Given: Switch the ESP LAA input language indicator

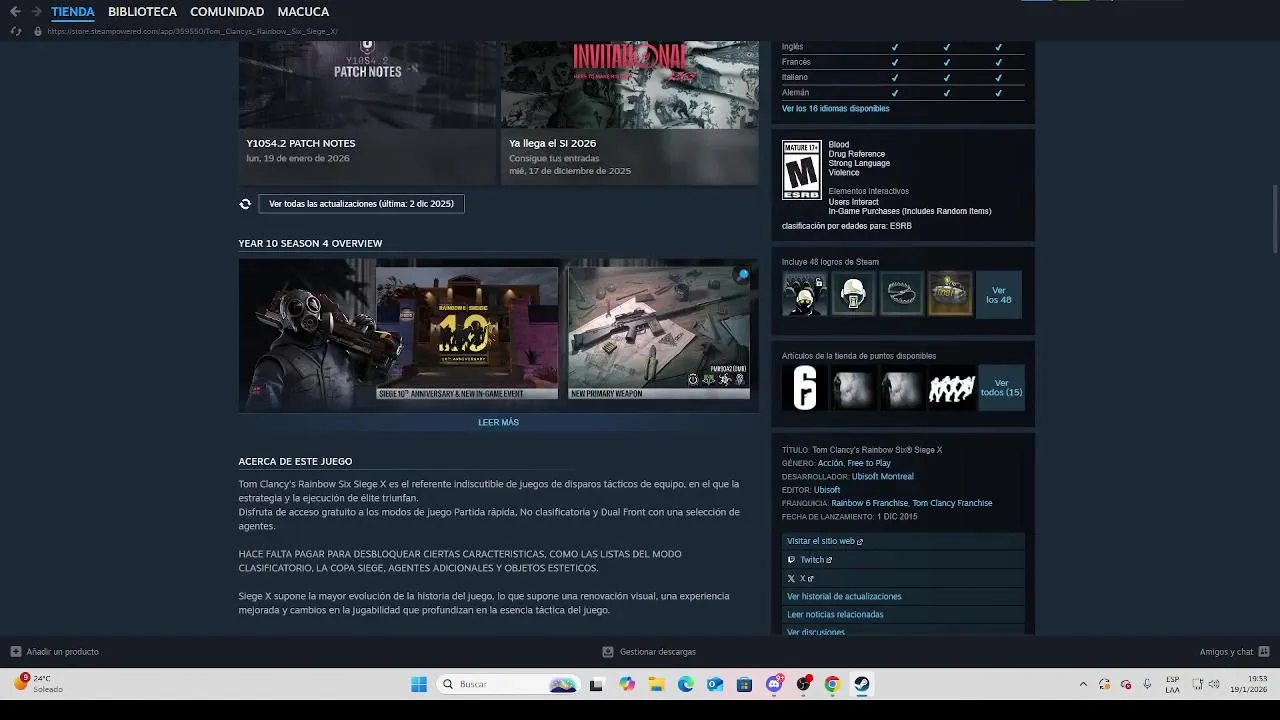Looking at the screenshot, I should click(1172, 684).
